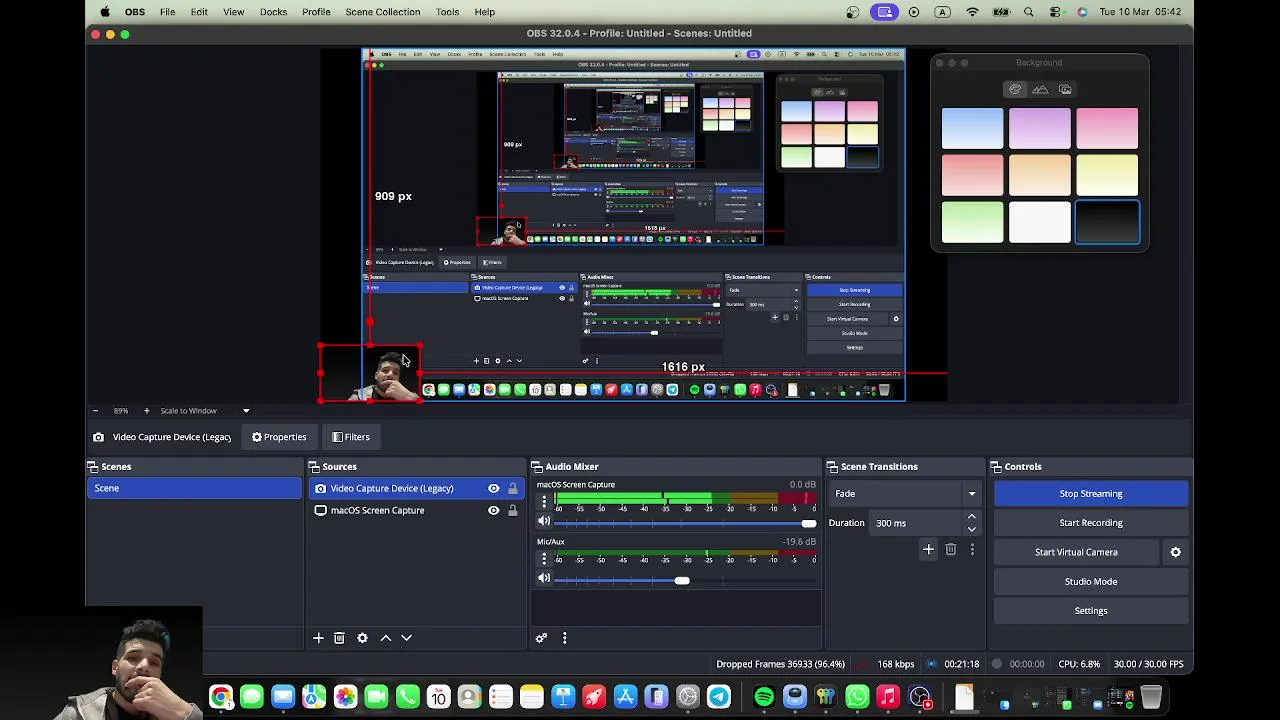Open Filters for selected source

(351, 437)
